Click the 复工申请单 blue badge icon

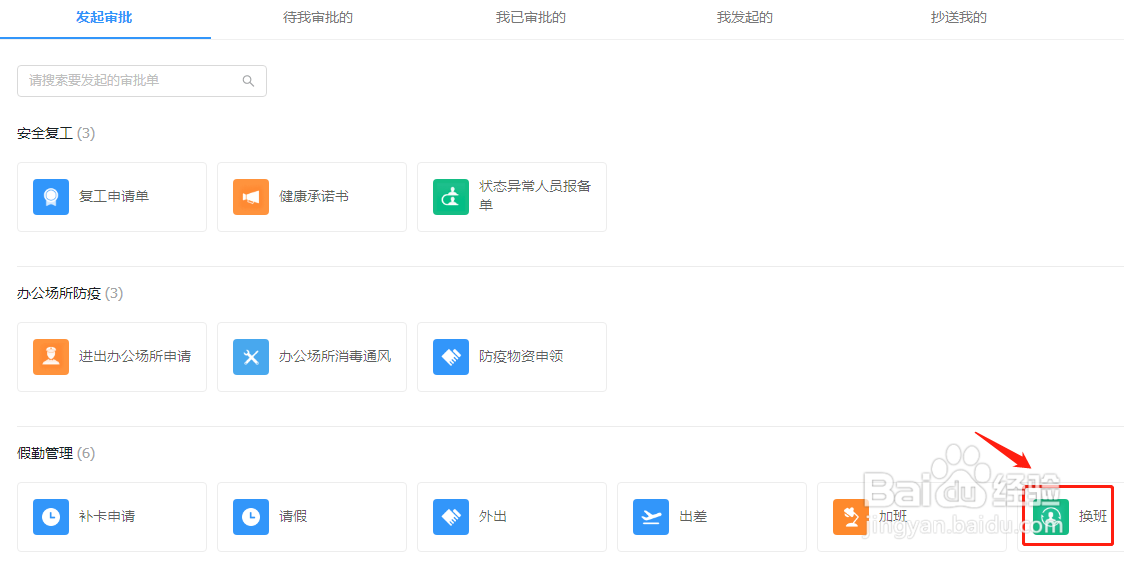coord(51,197)
